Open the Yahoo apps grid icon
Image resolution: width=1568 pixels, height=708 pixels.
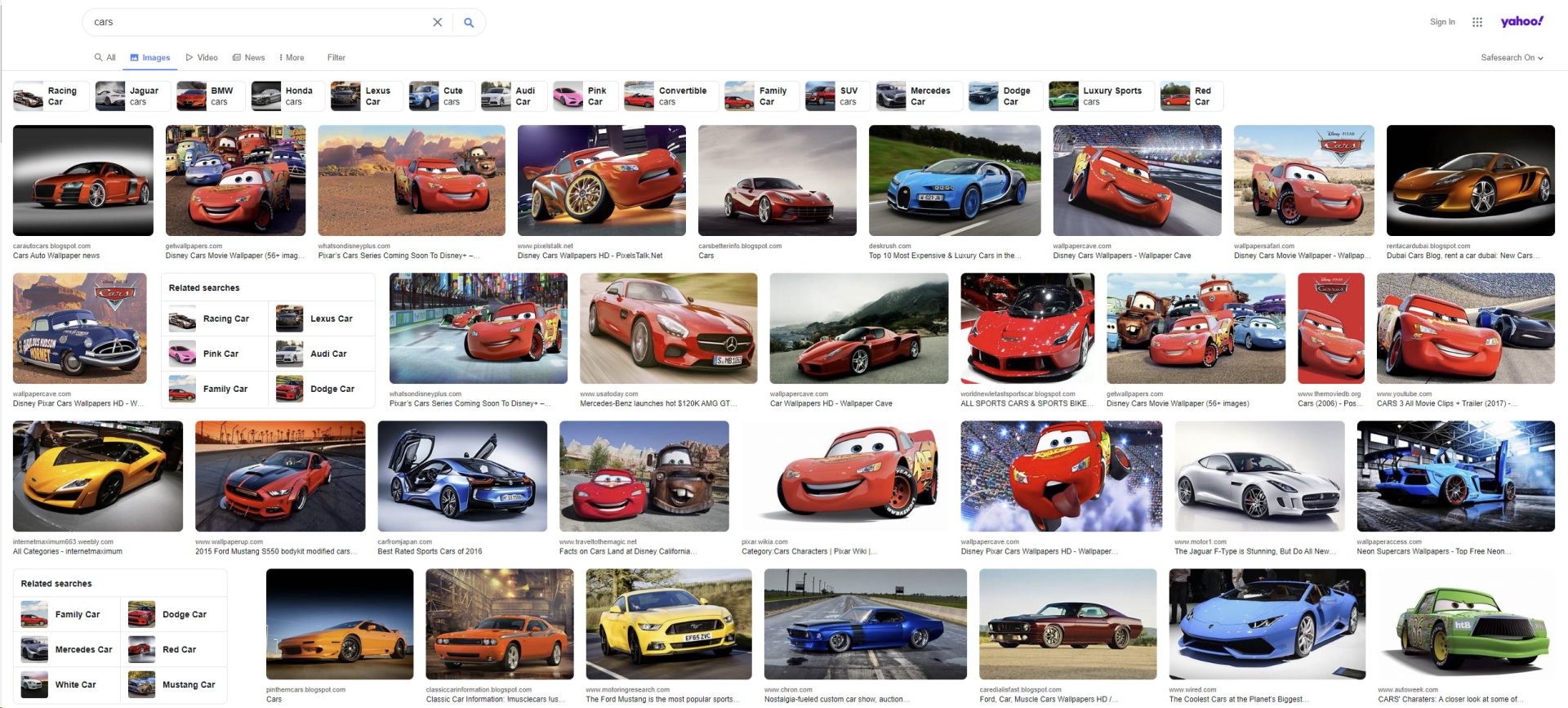[1477, 22]
